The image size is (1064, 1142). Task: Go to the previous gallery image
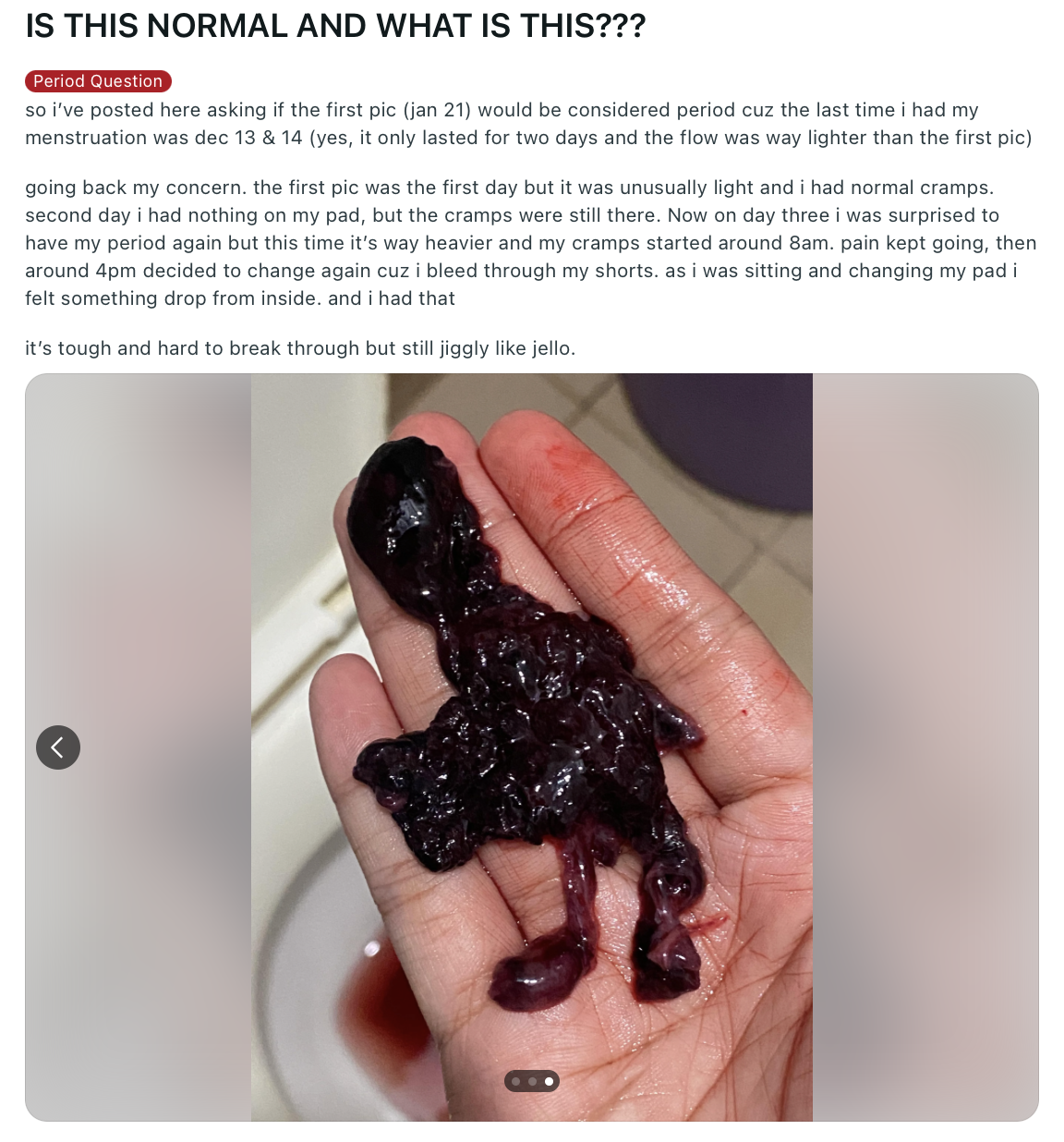click(x=58, y=747)
